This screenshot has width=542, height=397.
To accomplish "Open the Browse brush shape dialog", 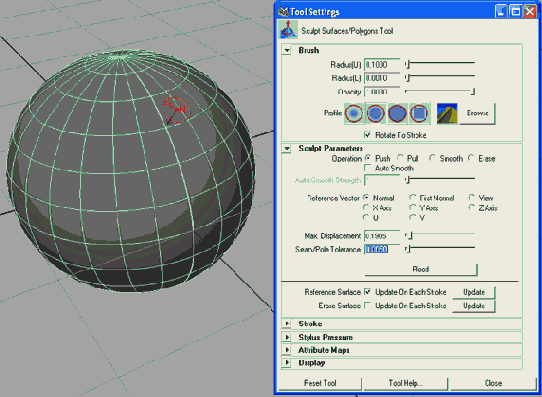I will tap(477, 113).
